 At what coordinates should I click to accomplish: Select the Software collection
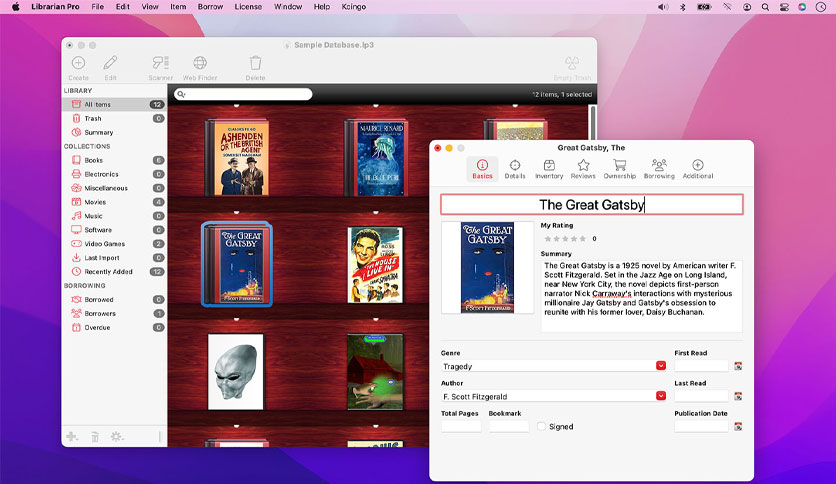click(x=115, y=230)
